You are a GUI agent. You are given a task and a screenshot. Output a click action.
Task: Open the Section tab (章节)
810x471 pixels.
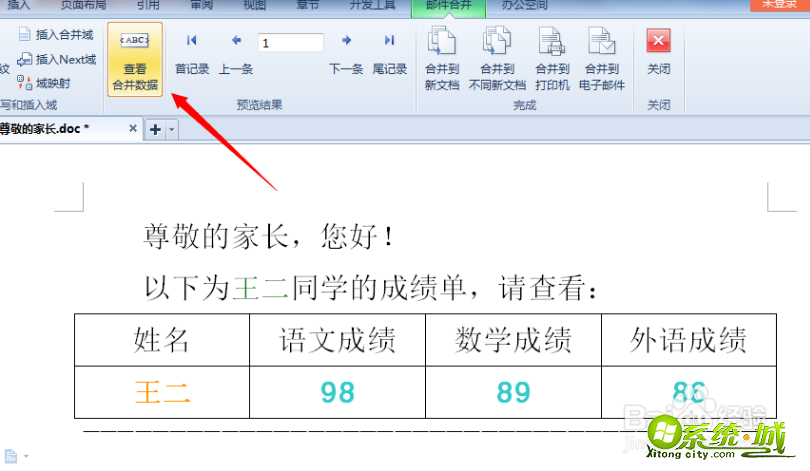[308, 5]
